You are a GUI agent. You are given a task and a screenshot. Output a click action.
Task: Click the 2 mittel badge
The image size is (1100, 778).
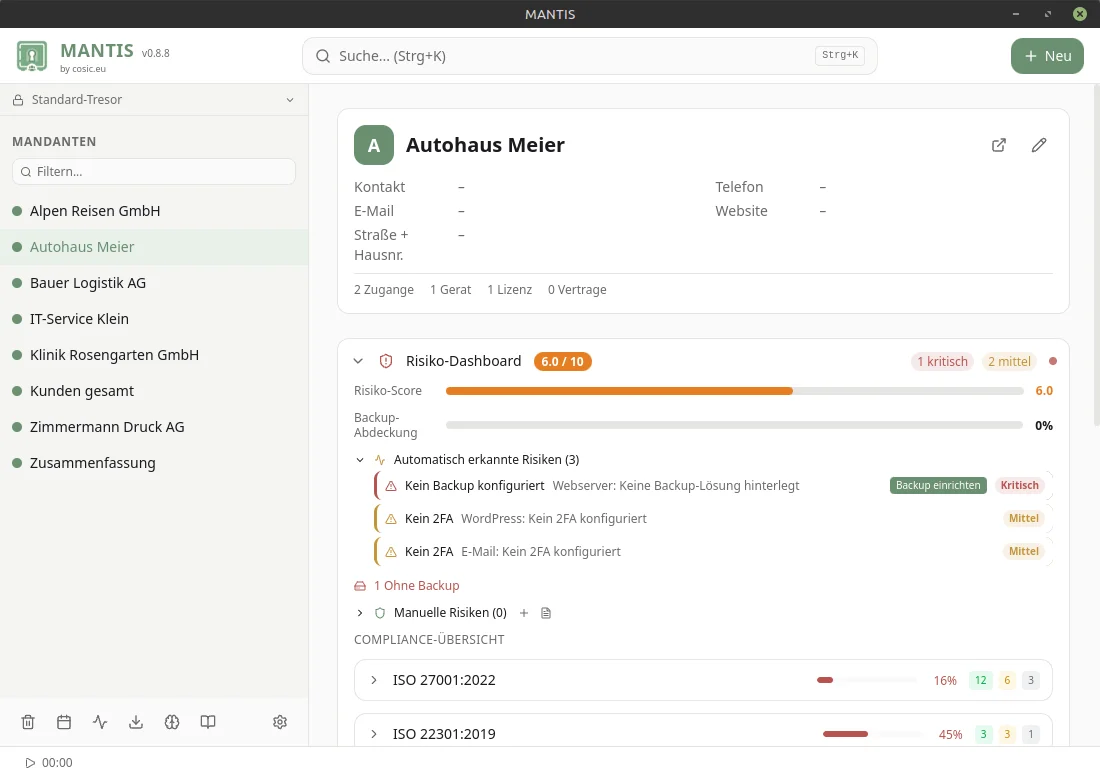[x=1010, y=361]
